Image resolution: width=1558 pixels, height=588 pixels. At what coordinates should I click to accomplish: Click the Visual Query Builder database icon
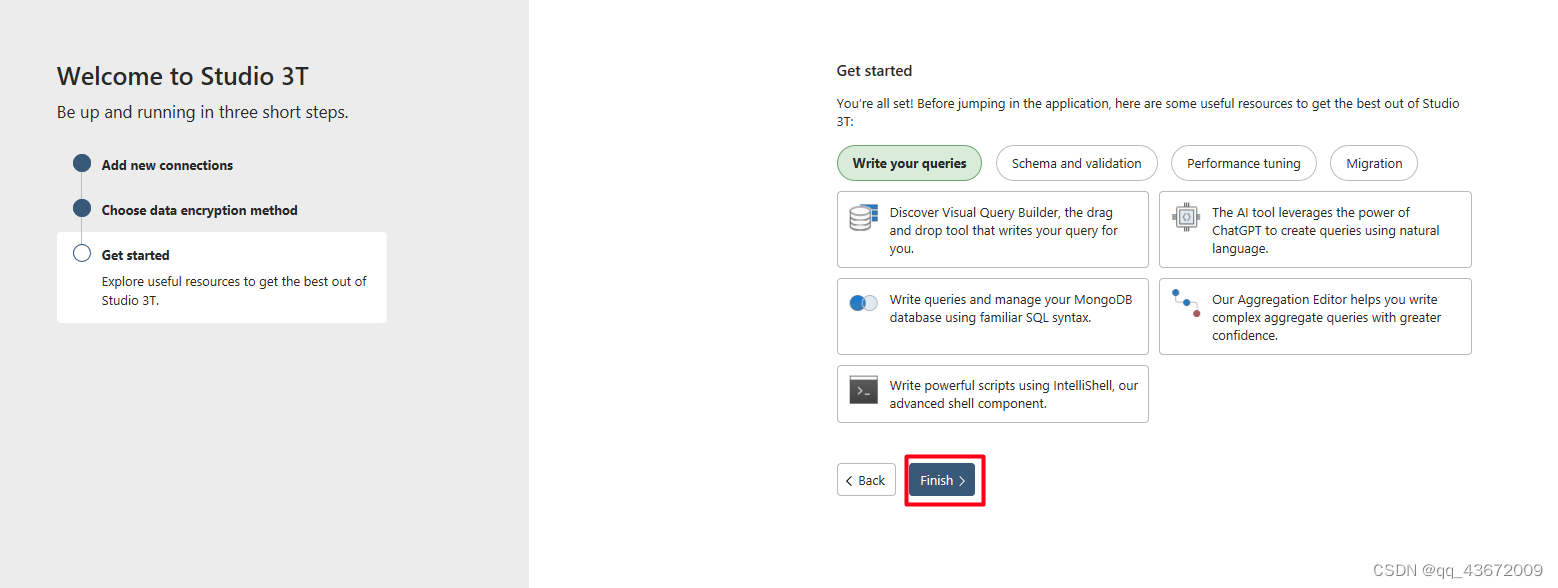[x=863, y=218]
